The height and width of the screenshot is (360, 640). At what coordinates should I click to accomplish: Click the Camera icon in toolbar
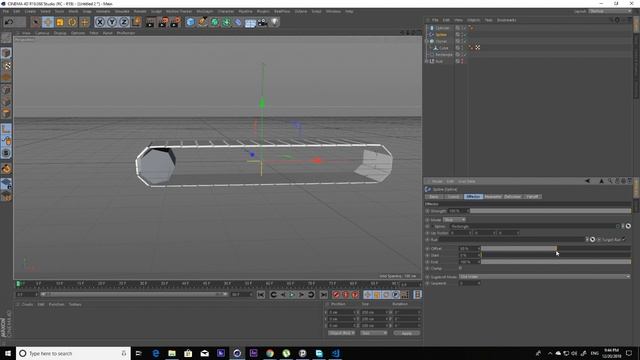click(262, 22)
